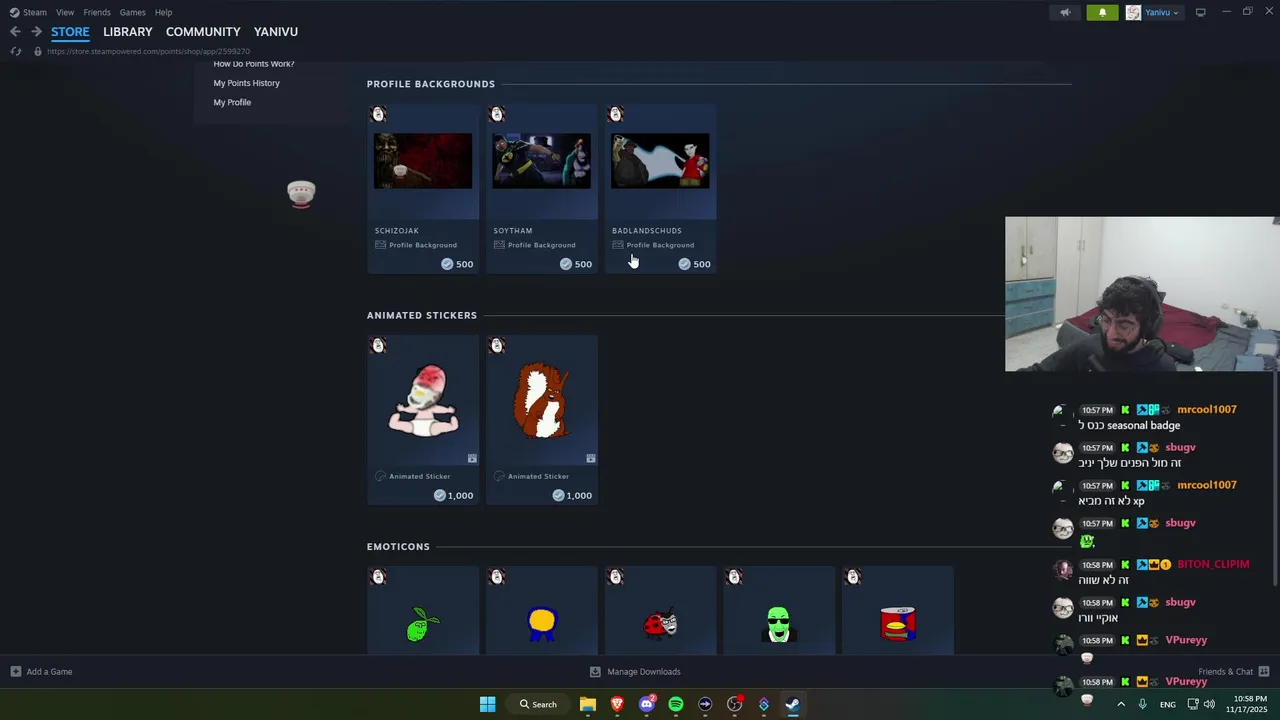
Task: Open the Help menu
Action: coord(163,12)
